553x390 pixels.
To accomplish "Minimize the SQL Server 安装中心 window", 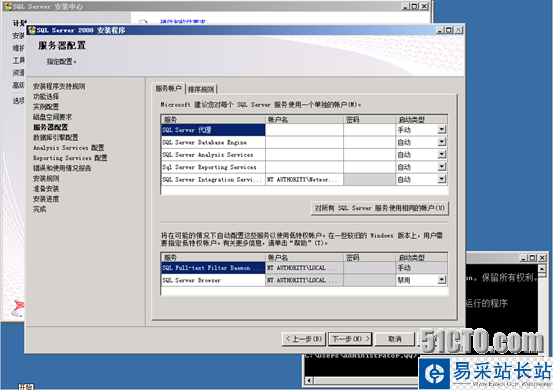I will 406,6.
